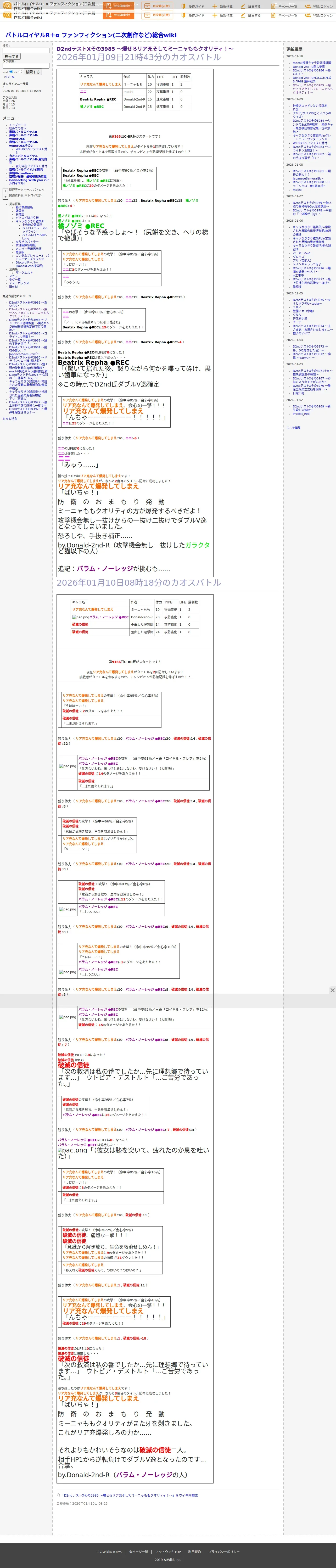Click the atwiki logo icon in the header
Screen dimensions: 336x1568
7,5
